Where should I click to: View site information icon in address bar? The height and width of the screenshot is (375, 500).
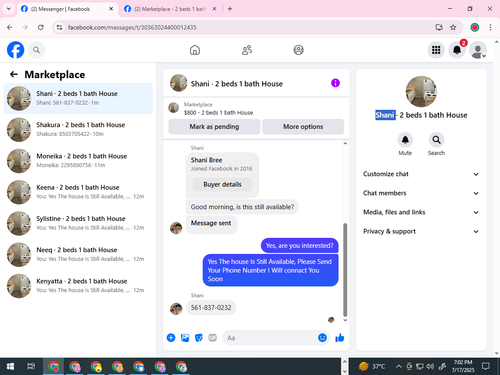tap(59, 27)
